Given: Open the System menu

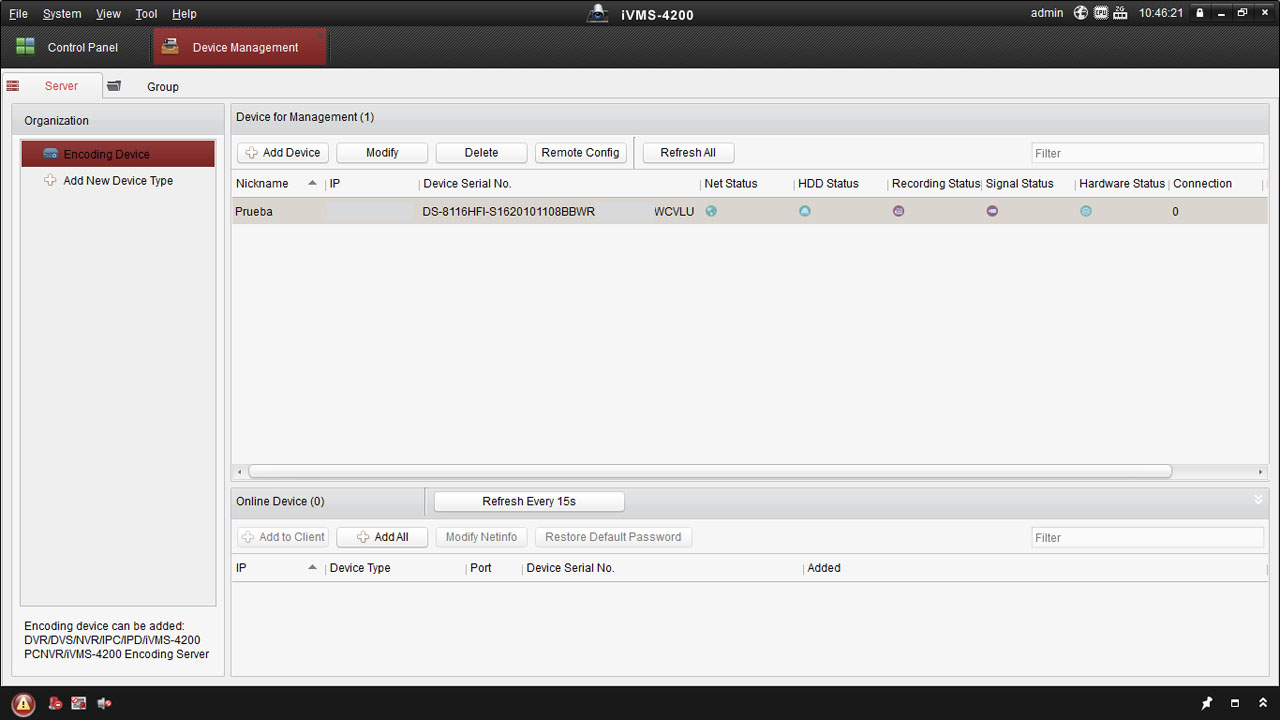Looking at the screenshot, I should click(x=62, y=14).
